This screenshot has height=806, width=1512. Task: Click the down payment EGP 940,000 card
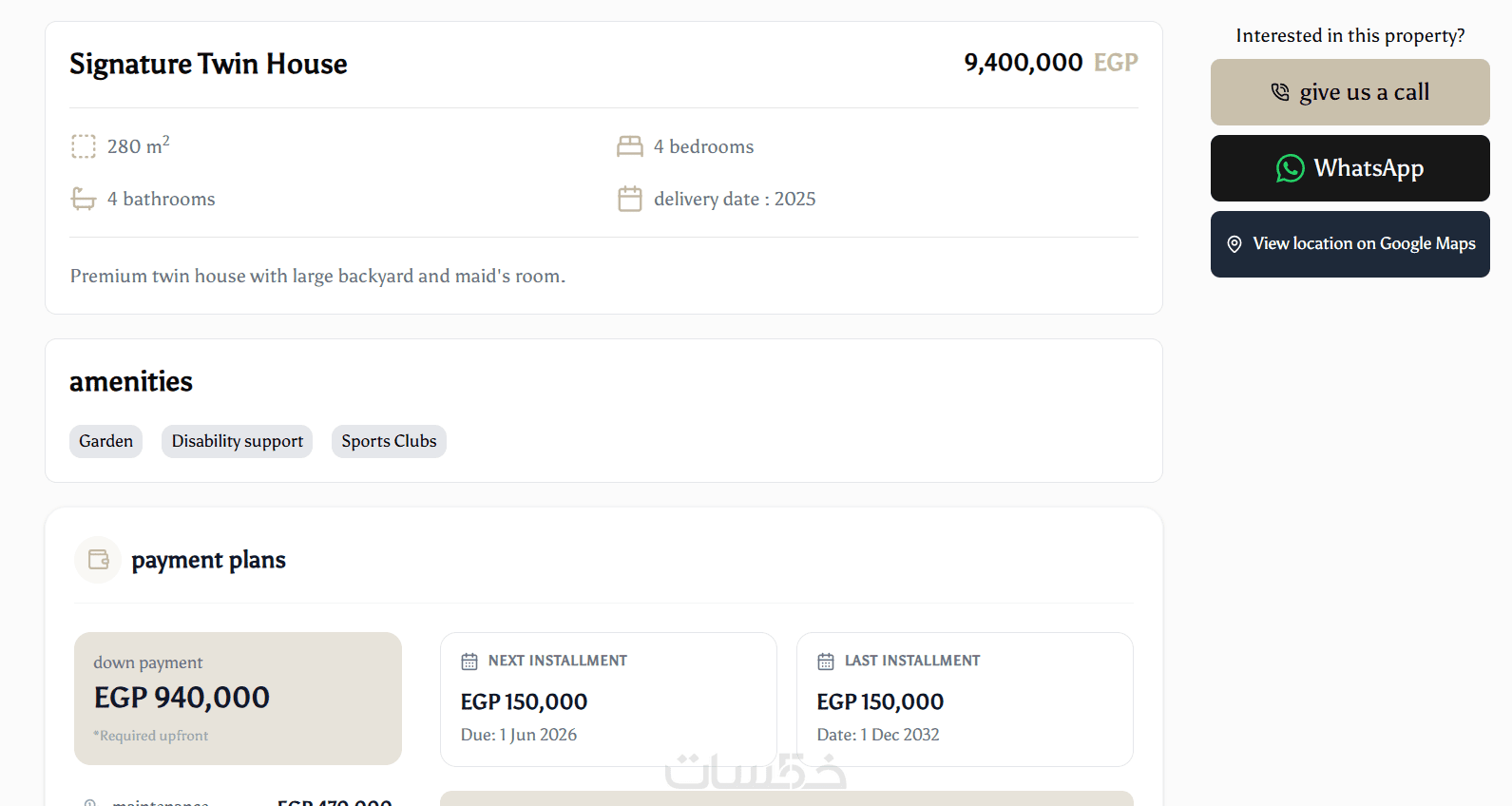point(238,699)
